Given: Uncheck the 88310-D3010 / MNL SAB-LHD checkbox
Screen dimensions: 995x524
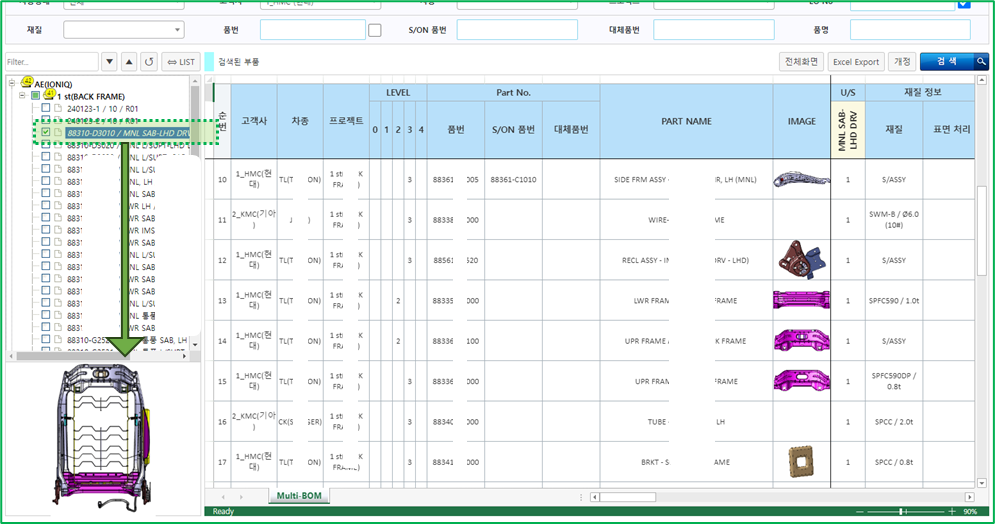Looking at the screenshot, I should 46,133.
